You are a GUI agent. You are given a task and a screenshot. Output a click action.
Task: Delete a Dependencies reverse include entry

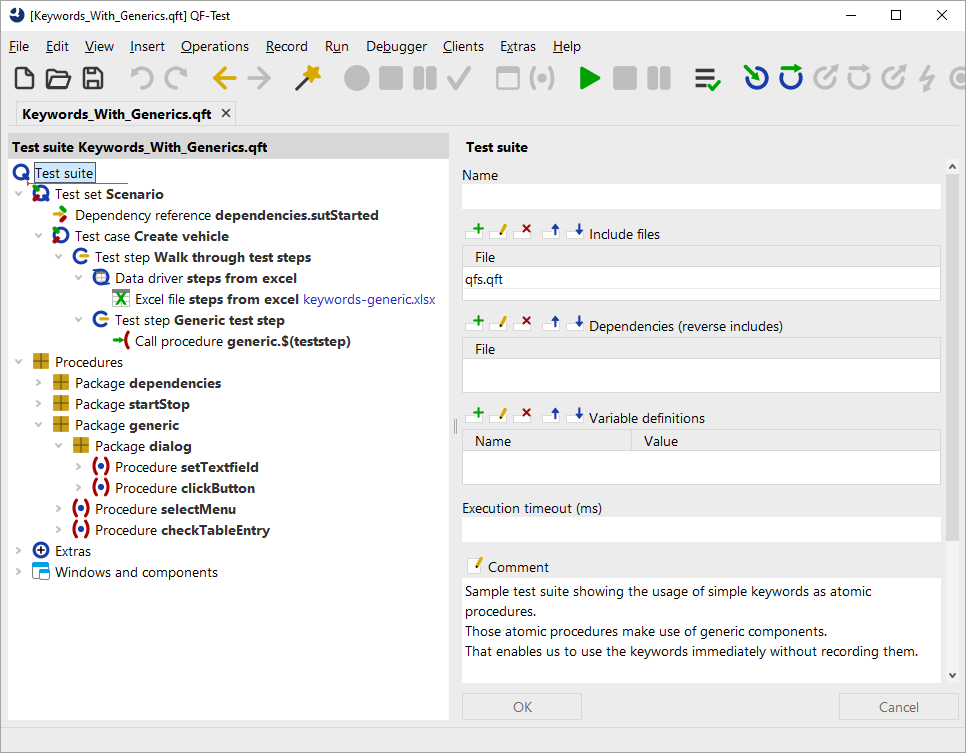523,323
